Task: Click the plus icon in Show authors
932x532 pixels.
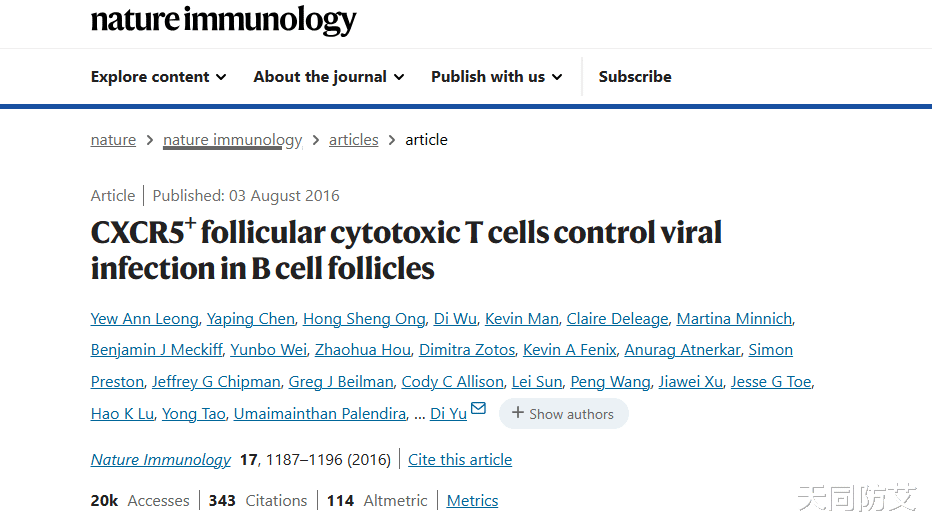Action: tap(518, 413)
